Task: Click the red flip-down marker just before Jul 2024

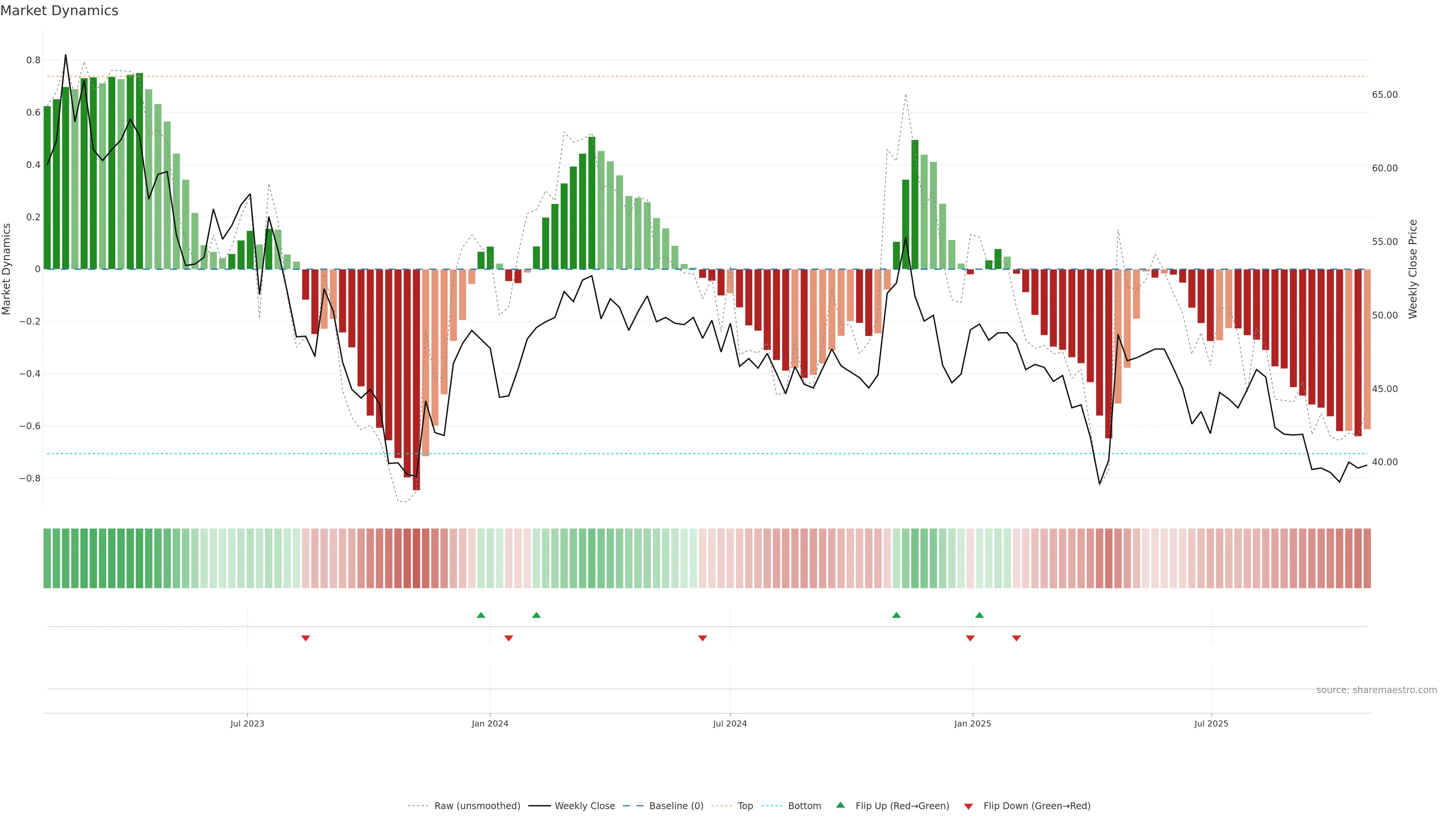Action: pos(703,638)
